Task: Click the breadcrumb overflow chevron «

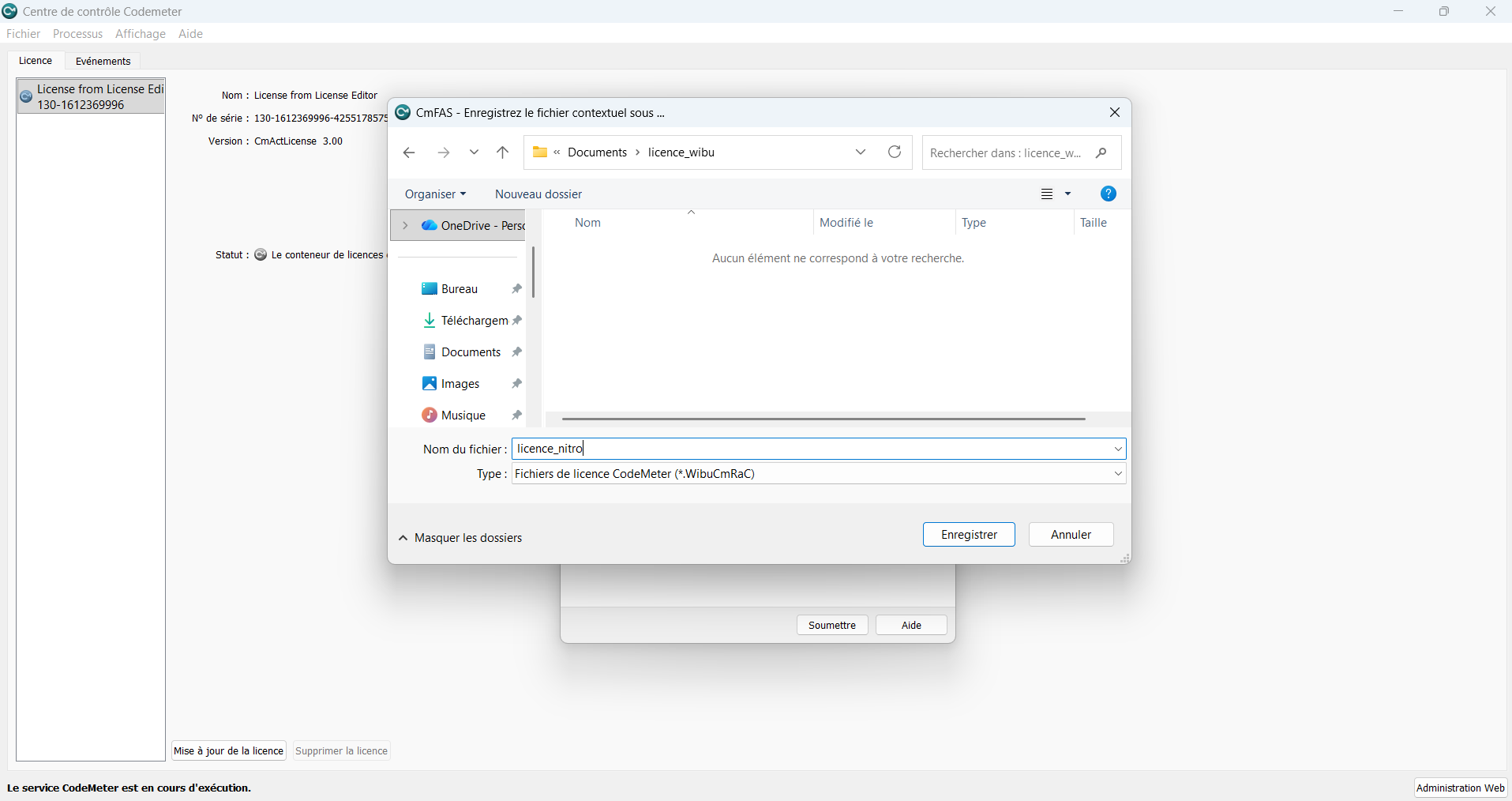Action: point(557,152)
